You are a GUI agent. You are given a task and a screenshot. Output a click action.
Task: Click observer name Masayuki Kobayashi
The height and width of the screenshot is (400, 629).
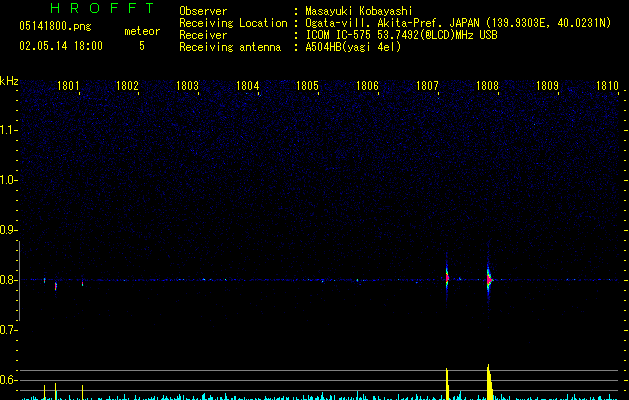(359, 11)
